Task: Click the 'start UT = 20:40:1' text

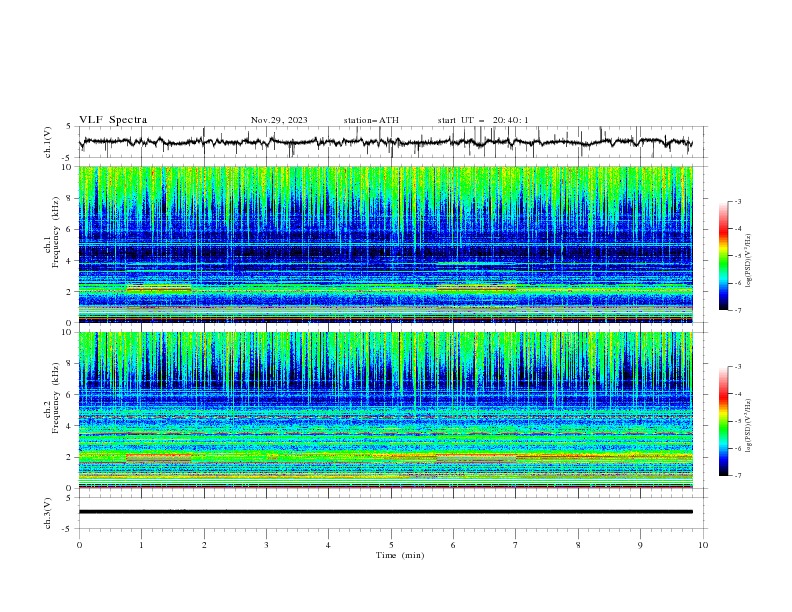Action: coord(483,120)
